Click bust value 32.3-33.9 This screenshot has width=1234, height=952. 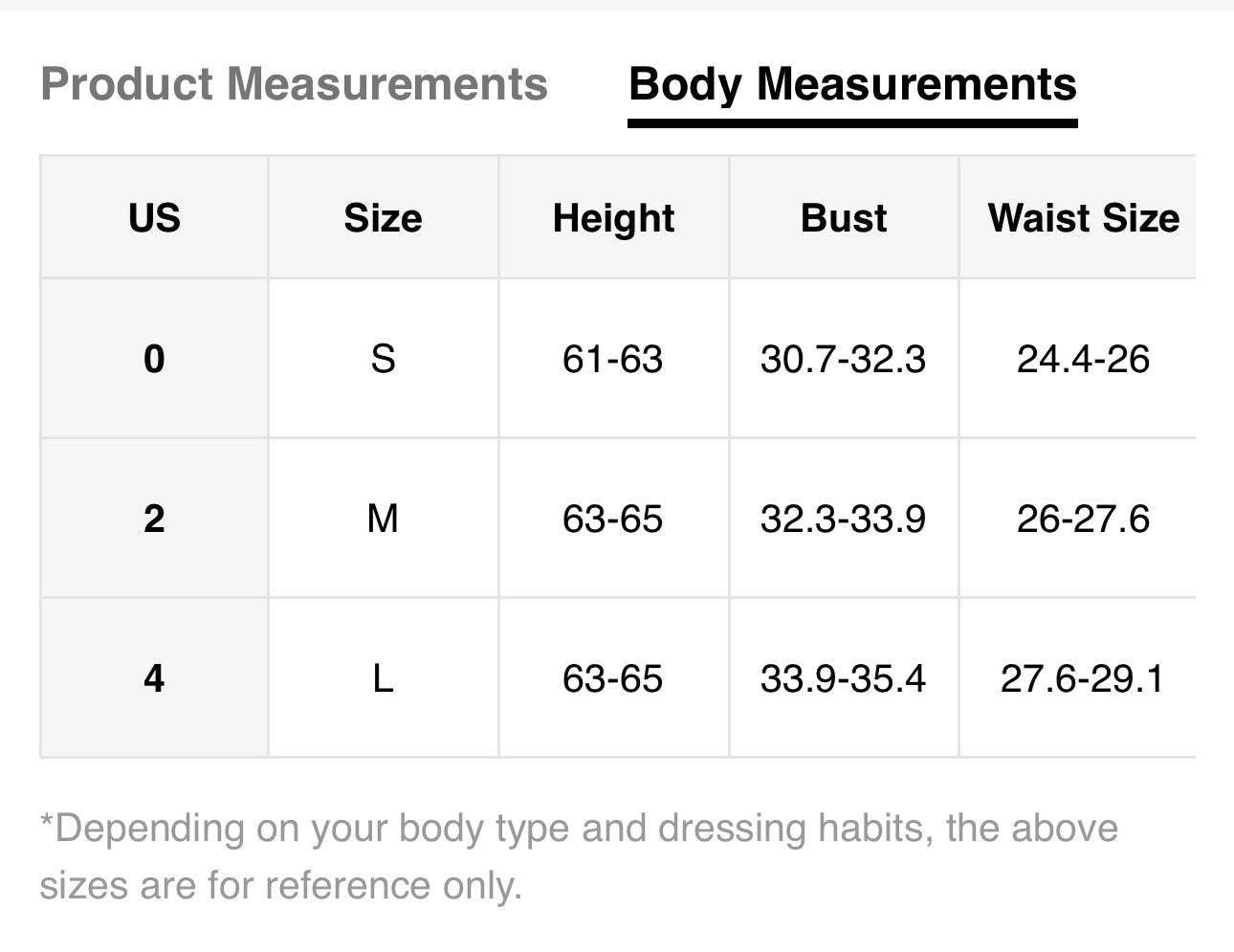point(843,519)
